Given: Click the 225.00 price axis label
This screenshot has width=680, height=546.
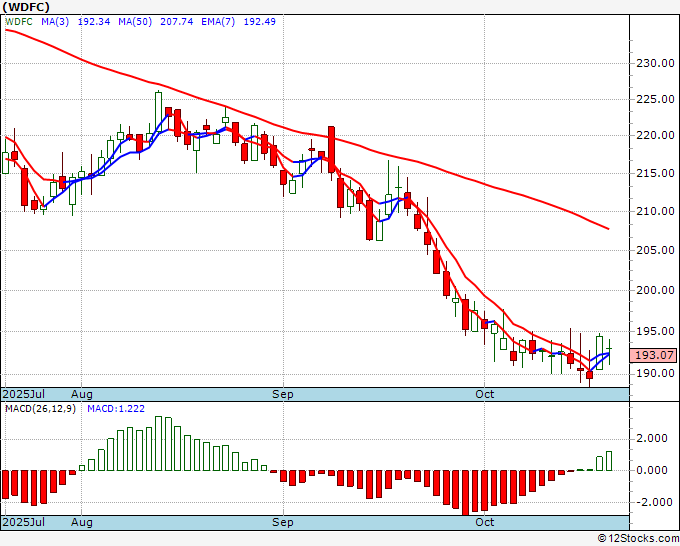Looking at the screenshot, I should point(655,99).
